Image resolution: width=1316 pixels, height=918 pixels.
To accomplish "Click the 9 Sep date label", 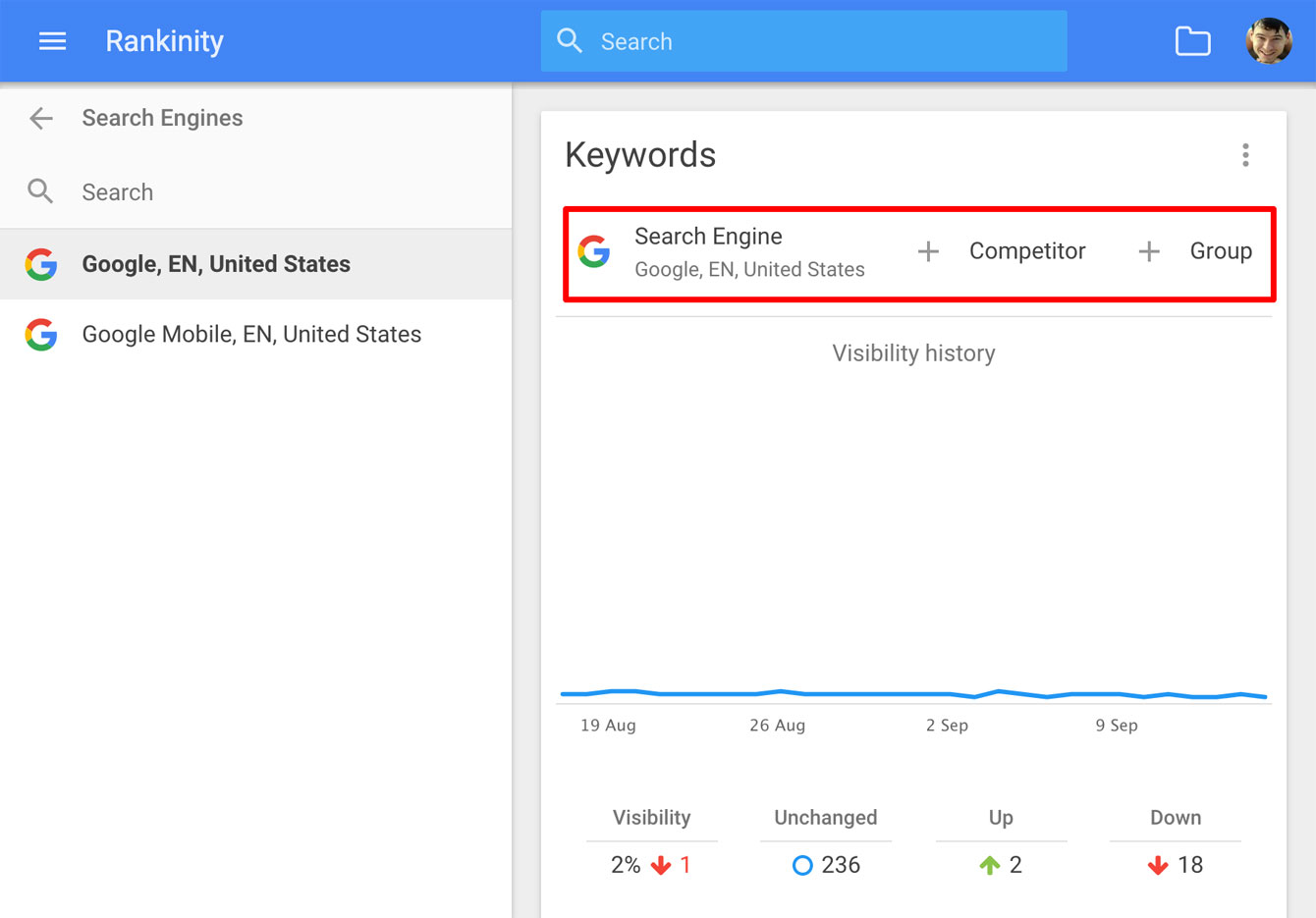I will click(1117, 726).
